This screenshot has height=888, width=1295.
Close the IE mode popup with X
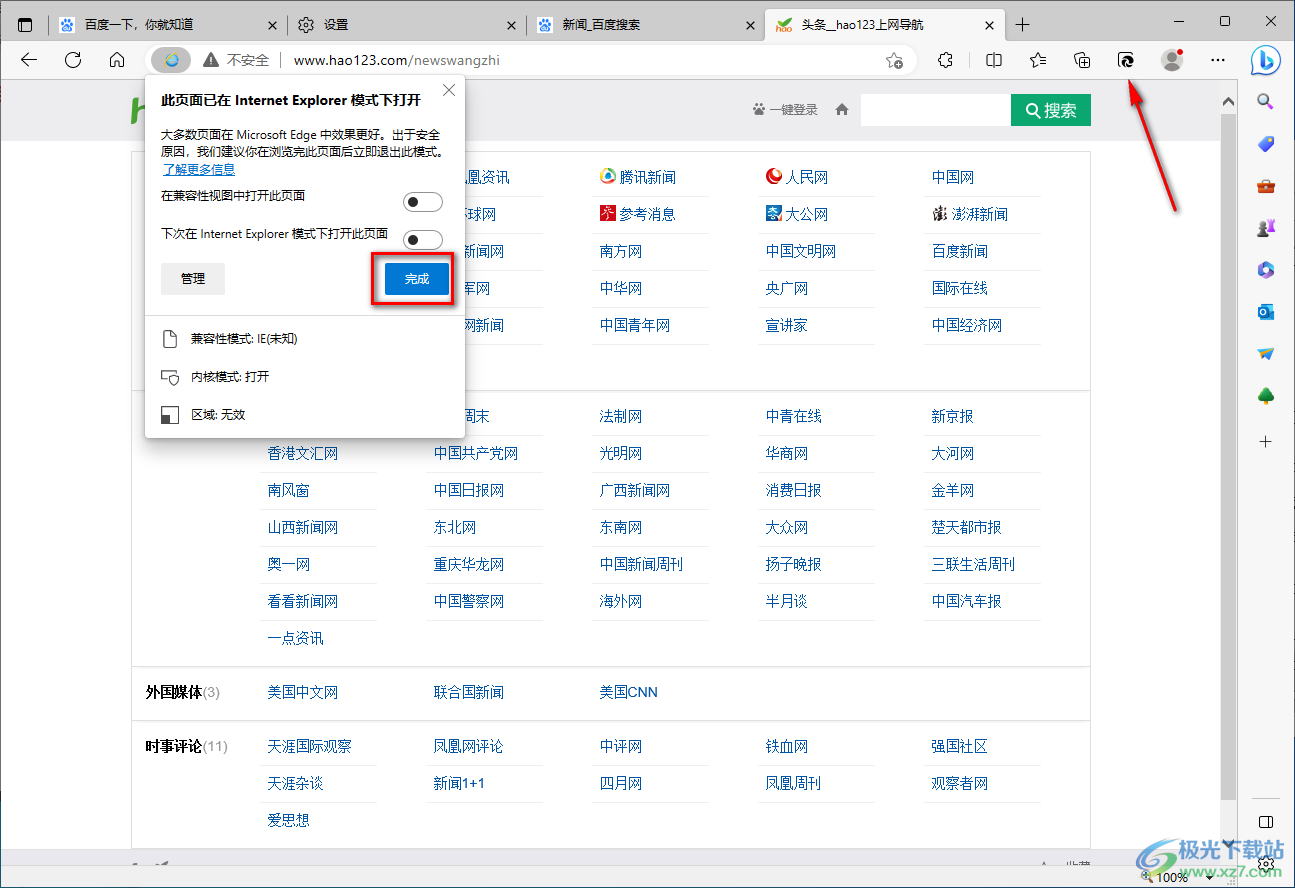click(449, 90)
